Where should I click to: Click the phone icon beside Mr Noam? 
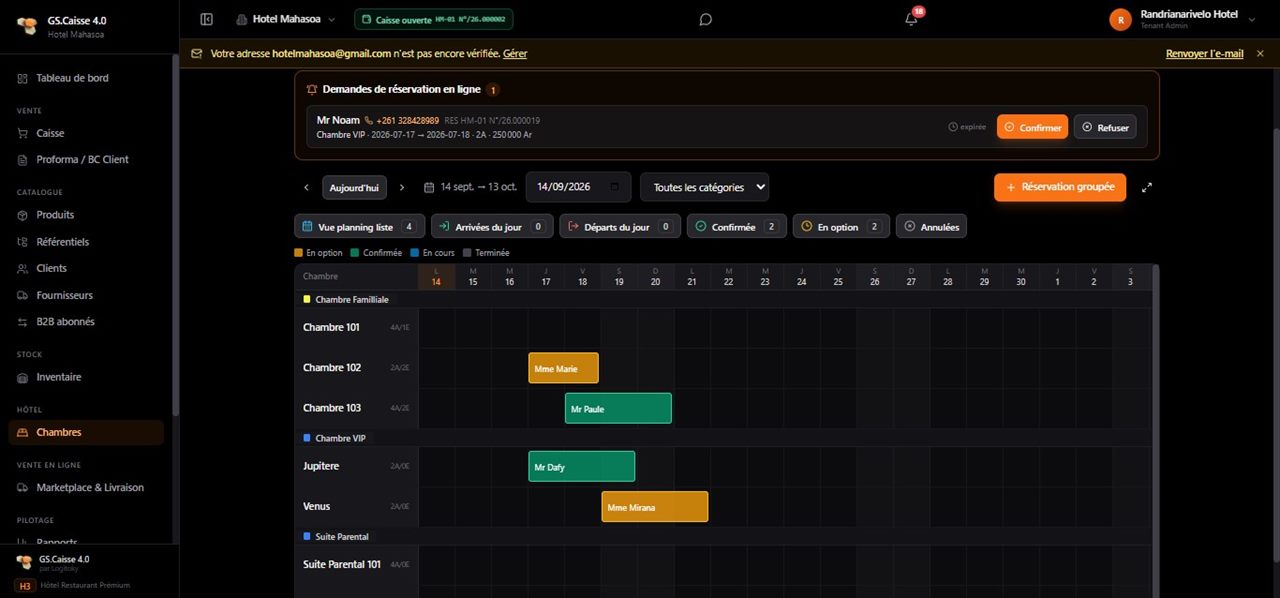[369, 120]
